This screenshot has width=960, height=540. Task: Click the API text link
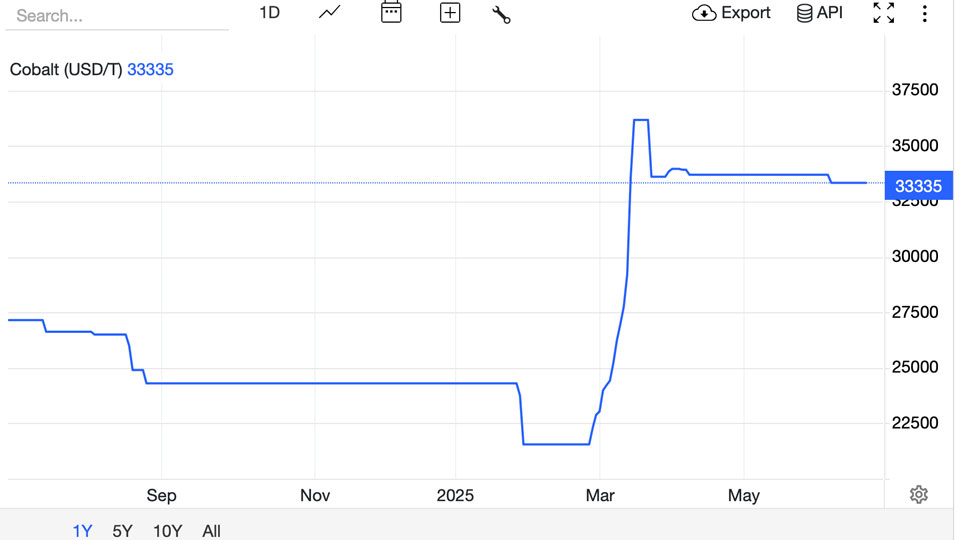[x=830, y=13]
